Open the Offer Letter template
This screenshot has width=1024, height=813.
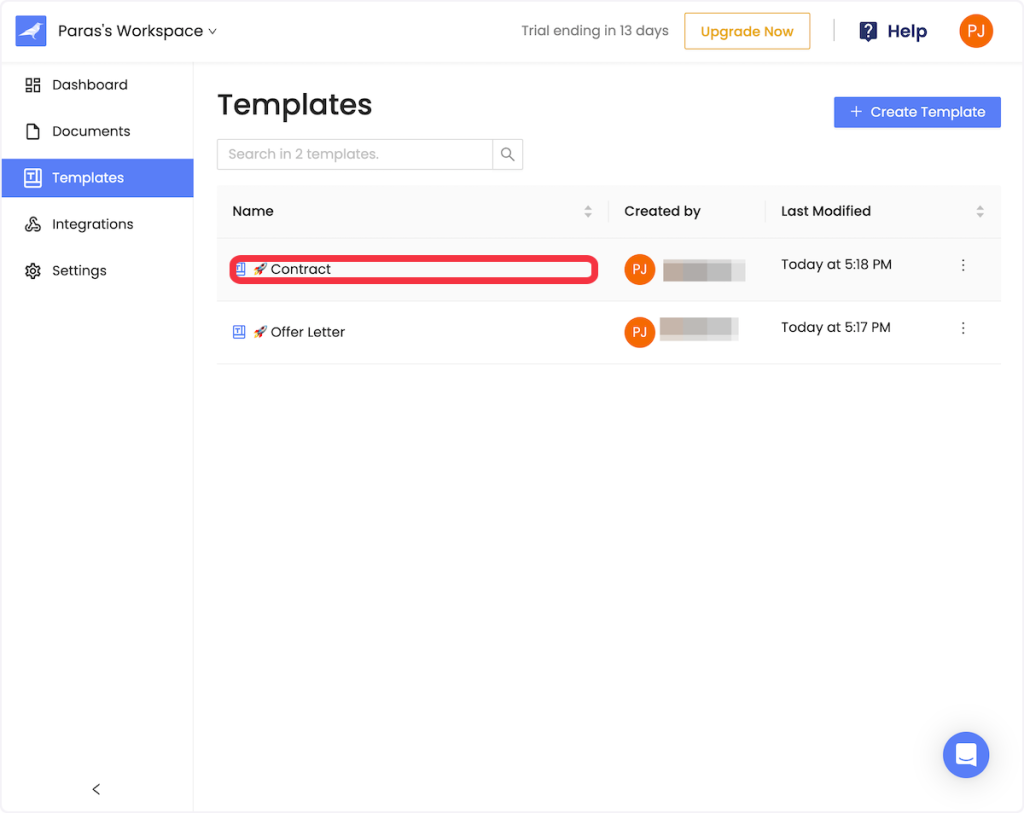click(x=307, y=332)
